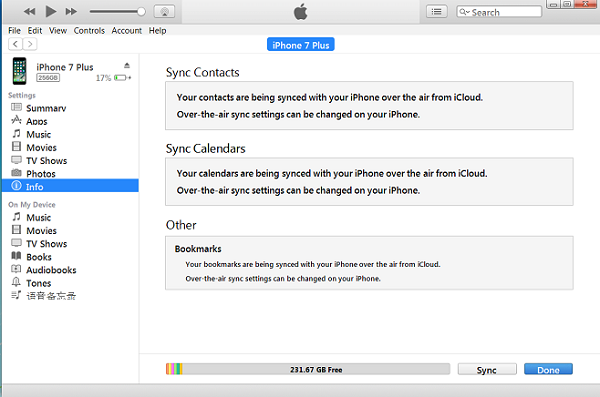
Task: Click the Done button
Action: click(x=548, y=369)
